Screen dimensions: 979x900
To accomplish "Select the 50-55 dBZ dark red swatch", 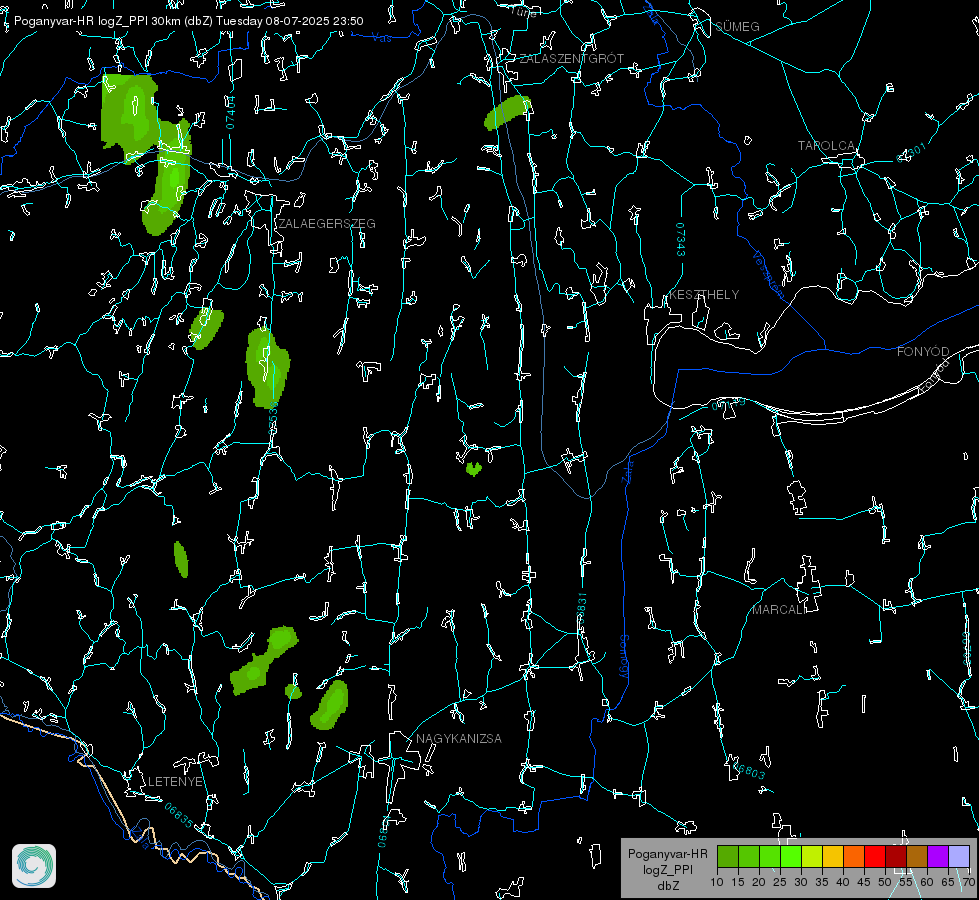I will tap(896, 857).
